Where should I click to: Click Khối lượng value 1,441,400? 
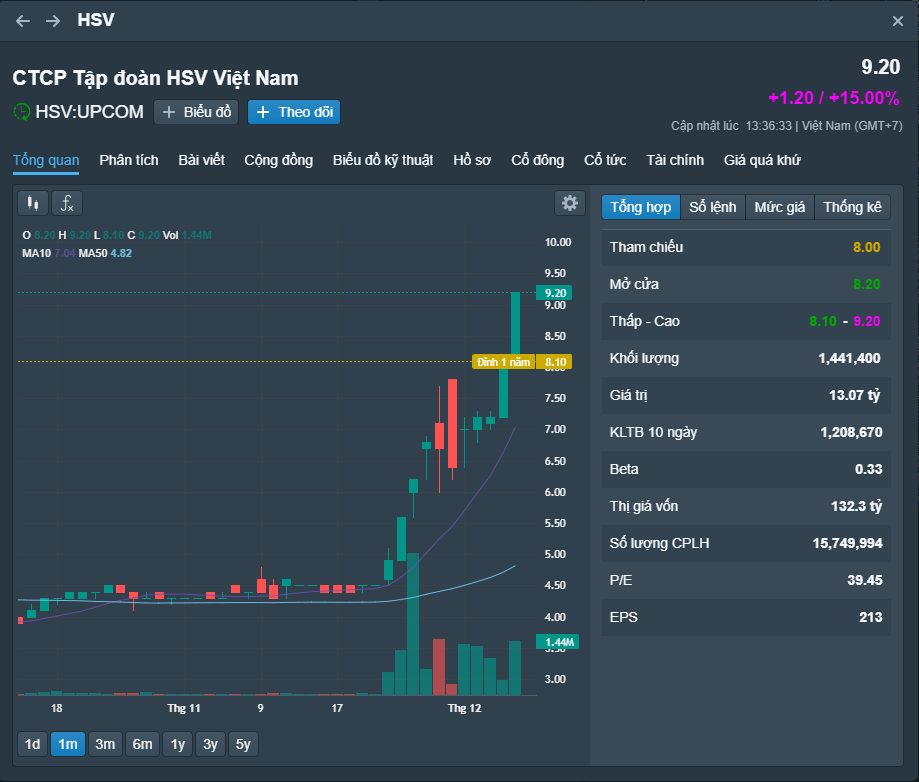pos(849,358)
